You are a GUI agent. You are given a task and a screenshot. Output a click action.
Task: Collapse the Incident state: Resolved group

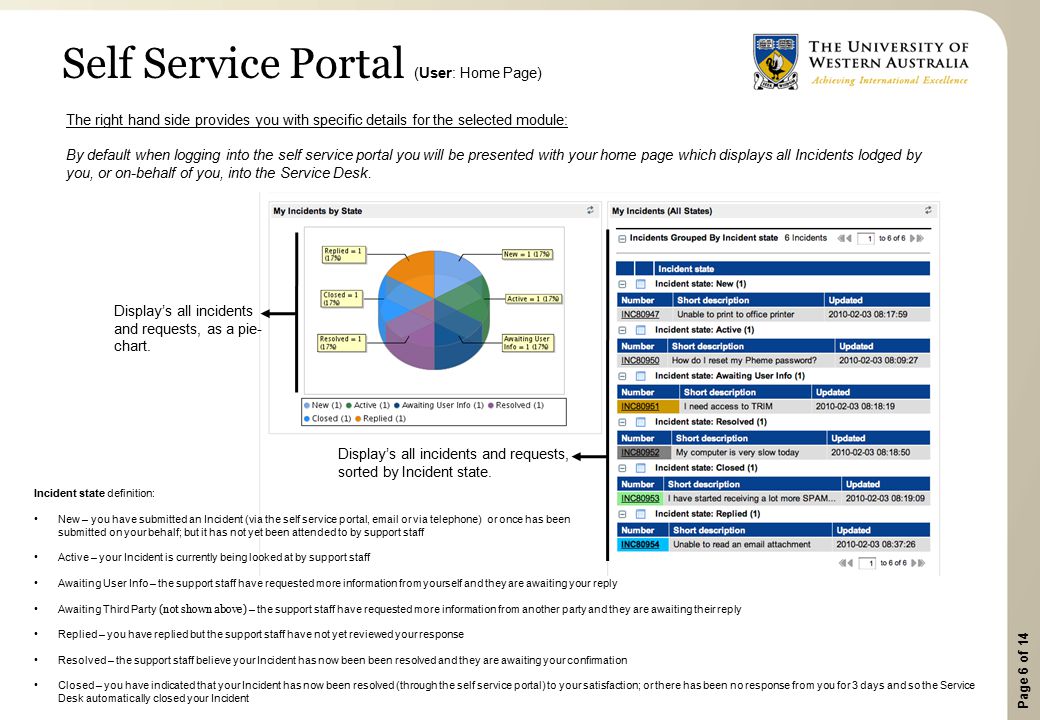[x=622, y=422]
